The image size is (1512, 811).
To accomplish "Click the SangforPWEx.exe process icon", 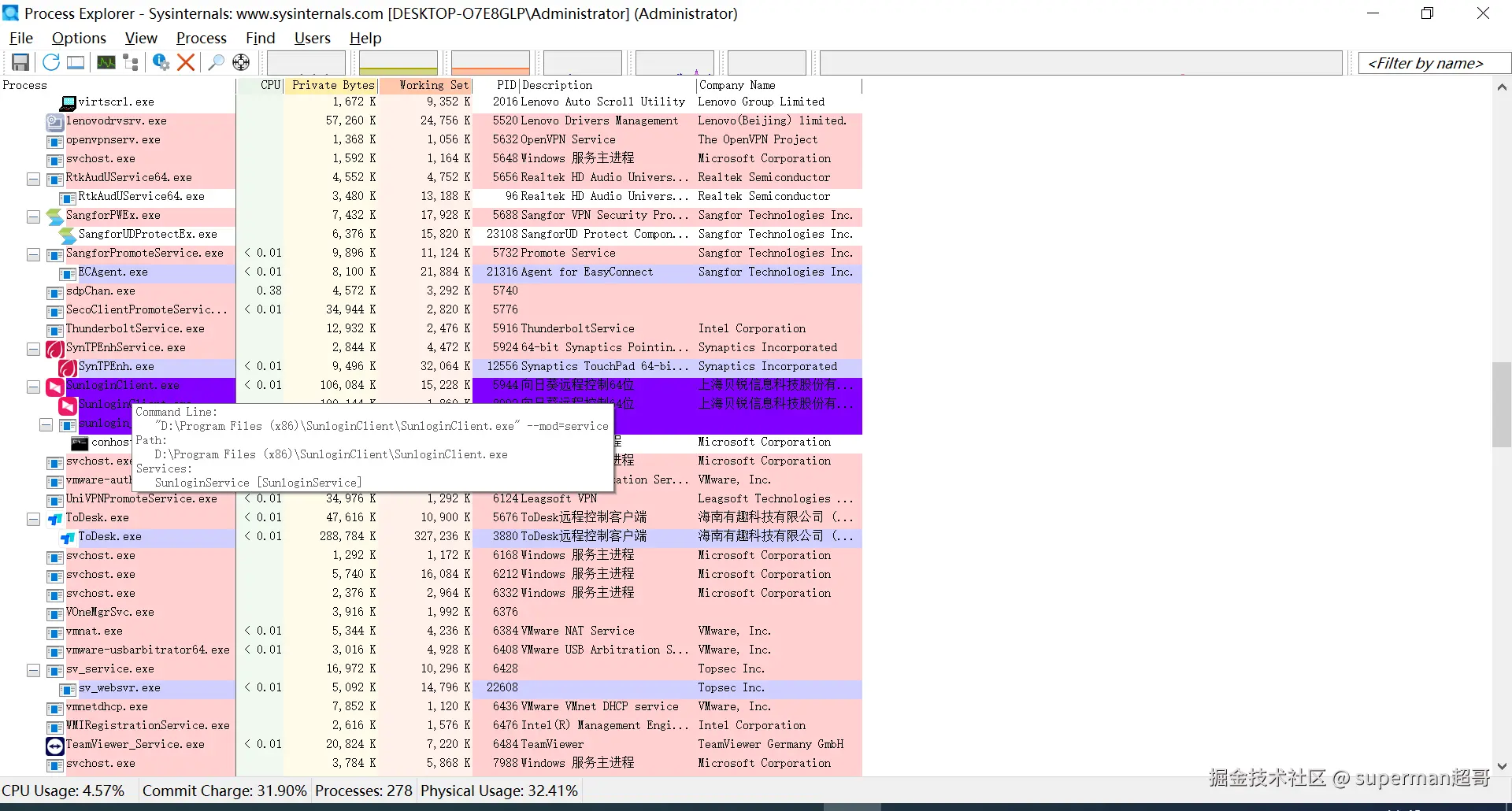I will (55, 216).
